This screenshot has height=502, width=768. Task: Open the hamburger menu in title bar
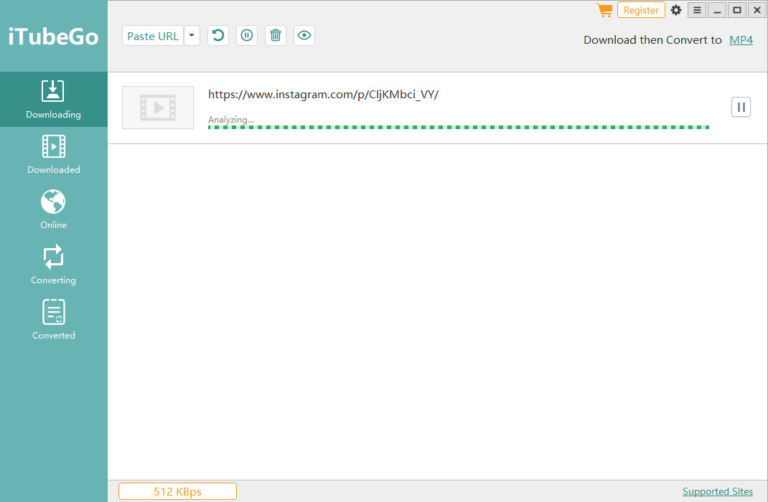(697, 10)
